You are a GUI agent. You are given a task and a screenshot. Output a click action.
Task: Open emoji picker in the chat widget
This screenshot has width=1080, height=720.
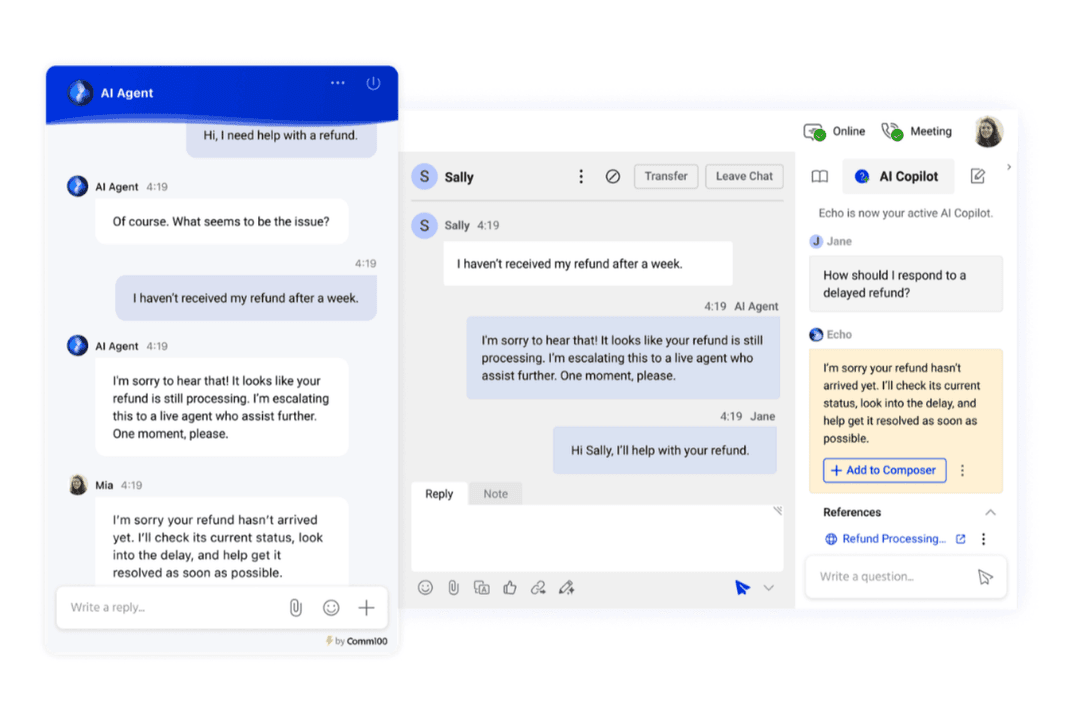click(x=331, y=608)
